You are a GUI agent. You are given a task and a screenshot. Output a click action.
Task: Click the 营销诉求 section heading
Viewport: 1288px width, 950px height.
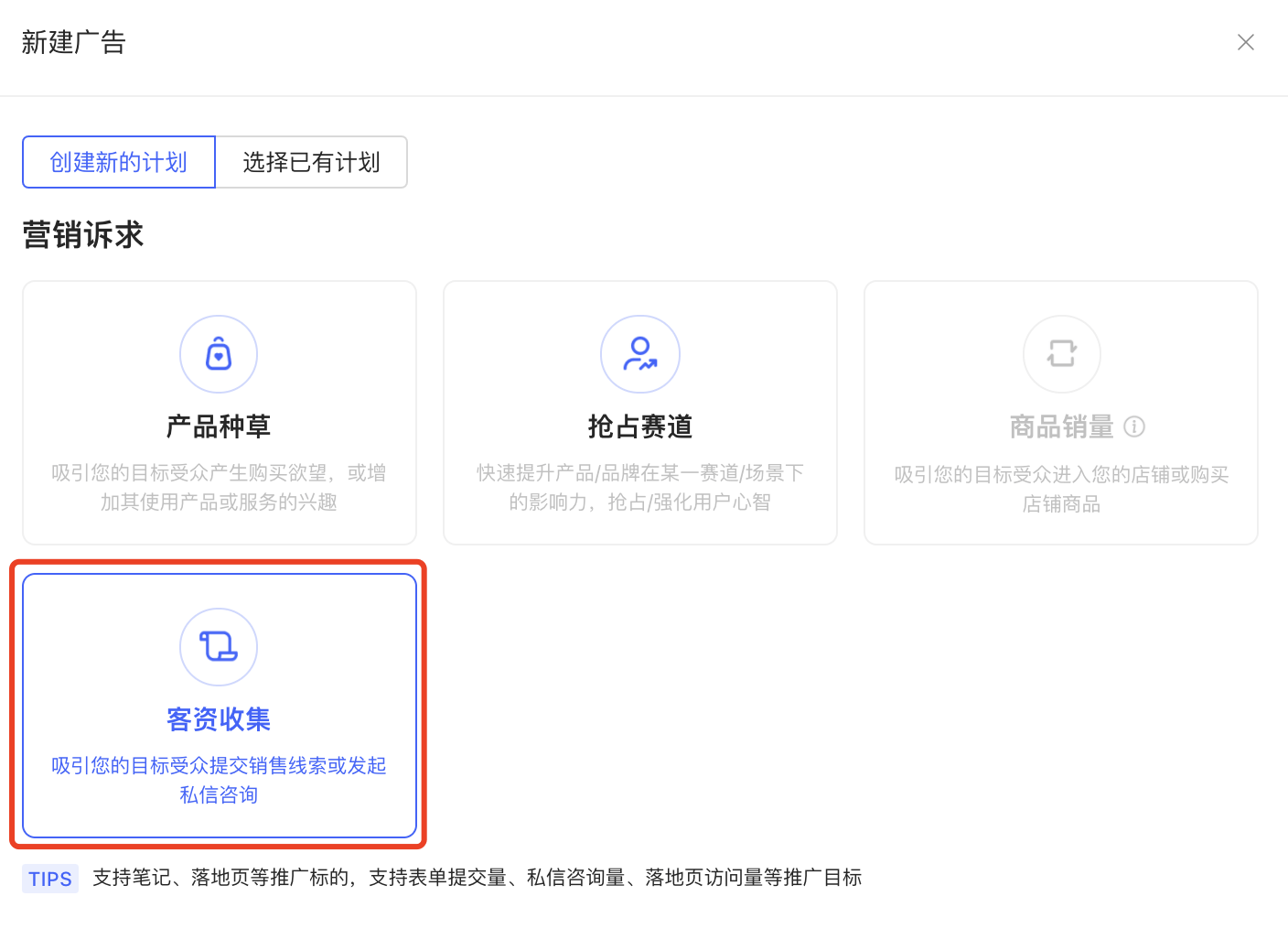pos(83,235)
